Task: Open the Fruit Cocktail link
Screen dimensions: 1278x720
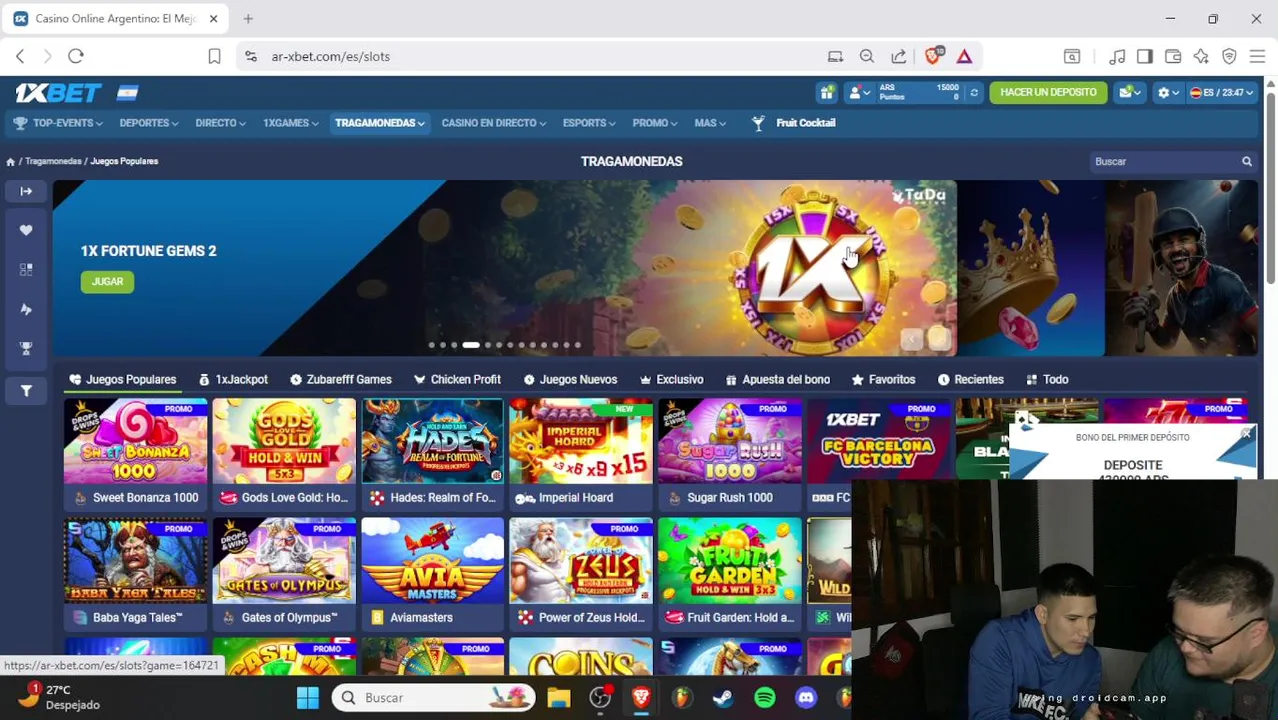Action: pyautogui.click(x=793, y=123)
